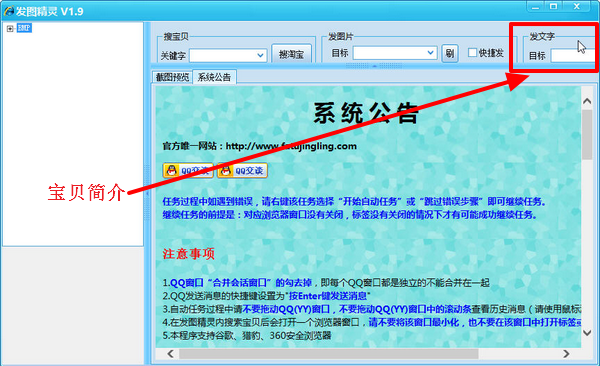Maximize the 发图精灵 window
This screenshot has width=600, height=366.
click(x=553, y=7)
